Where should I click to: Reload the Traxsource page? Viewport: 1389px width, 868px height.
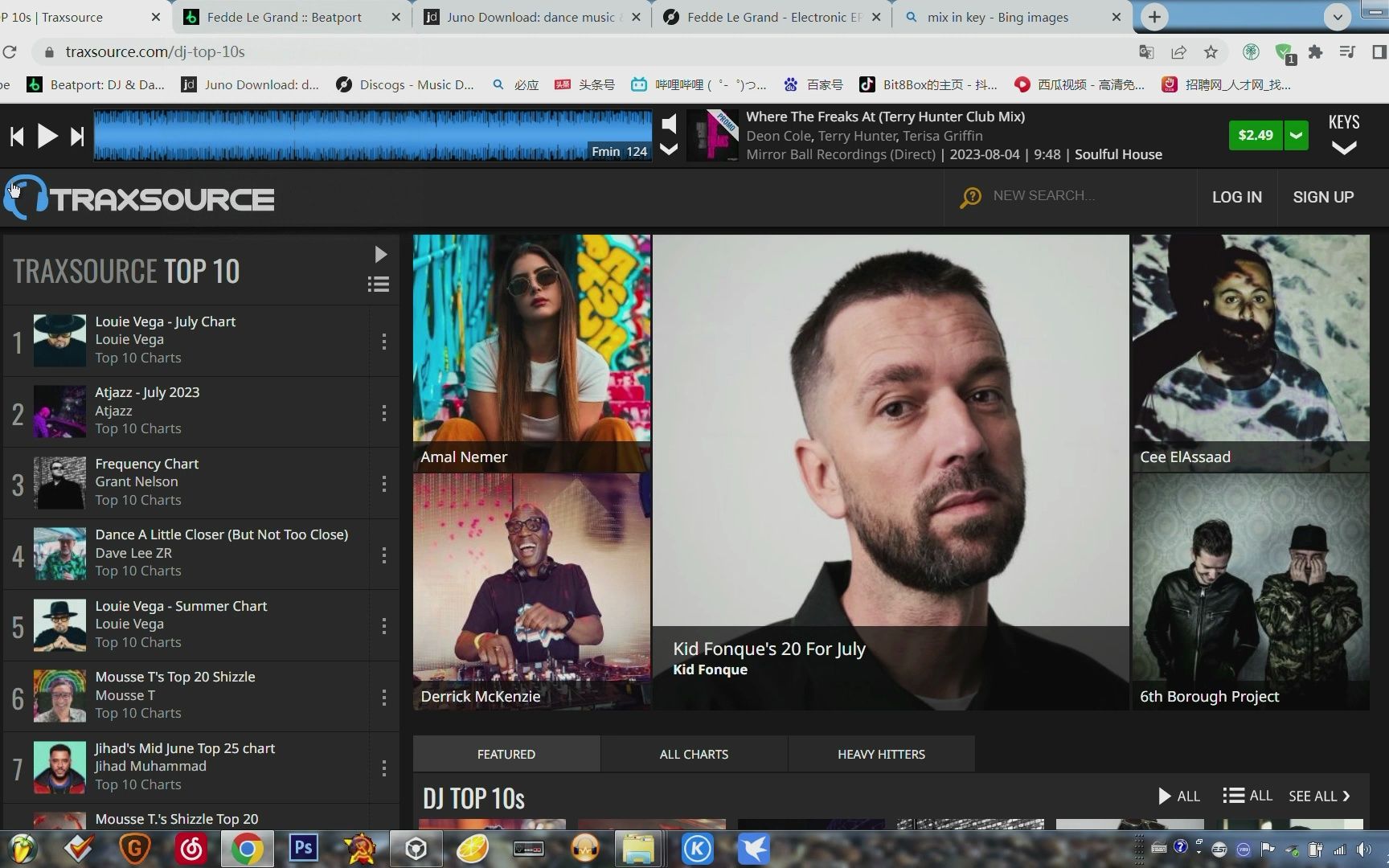(10, 52)
